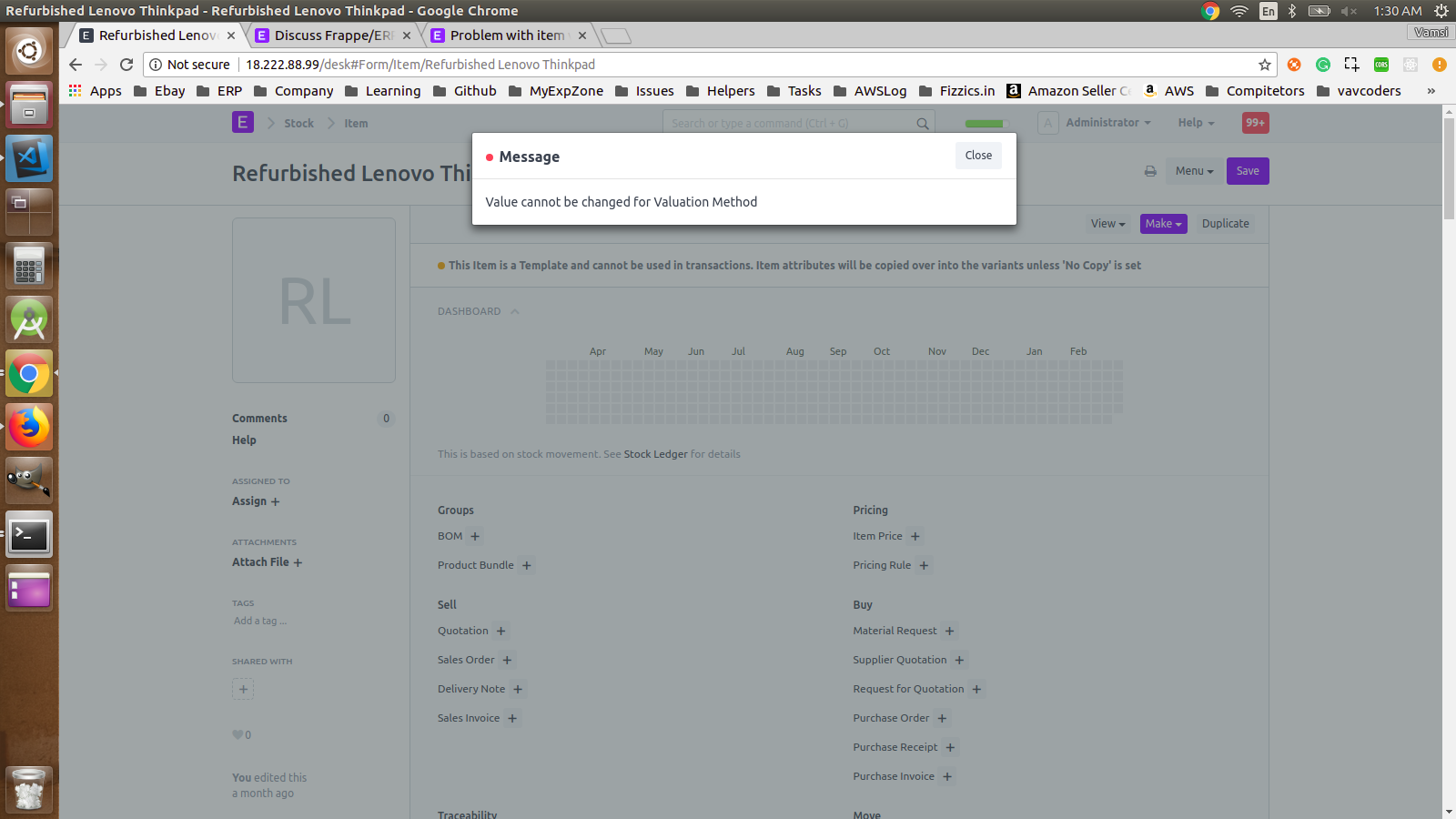Open the ERP bookmarks folder
The image size is (1456, 819).
[219, 91]
